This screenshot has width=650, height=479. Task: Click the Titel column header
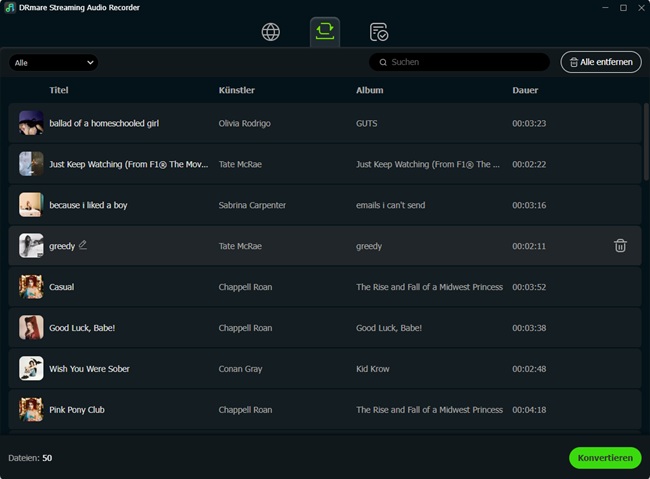59,90
